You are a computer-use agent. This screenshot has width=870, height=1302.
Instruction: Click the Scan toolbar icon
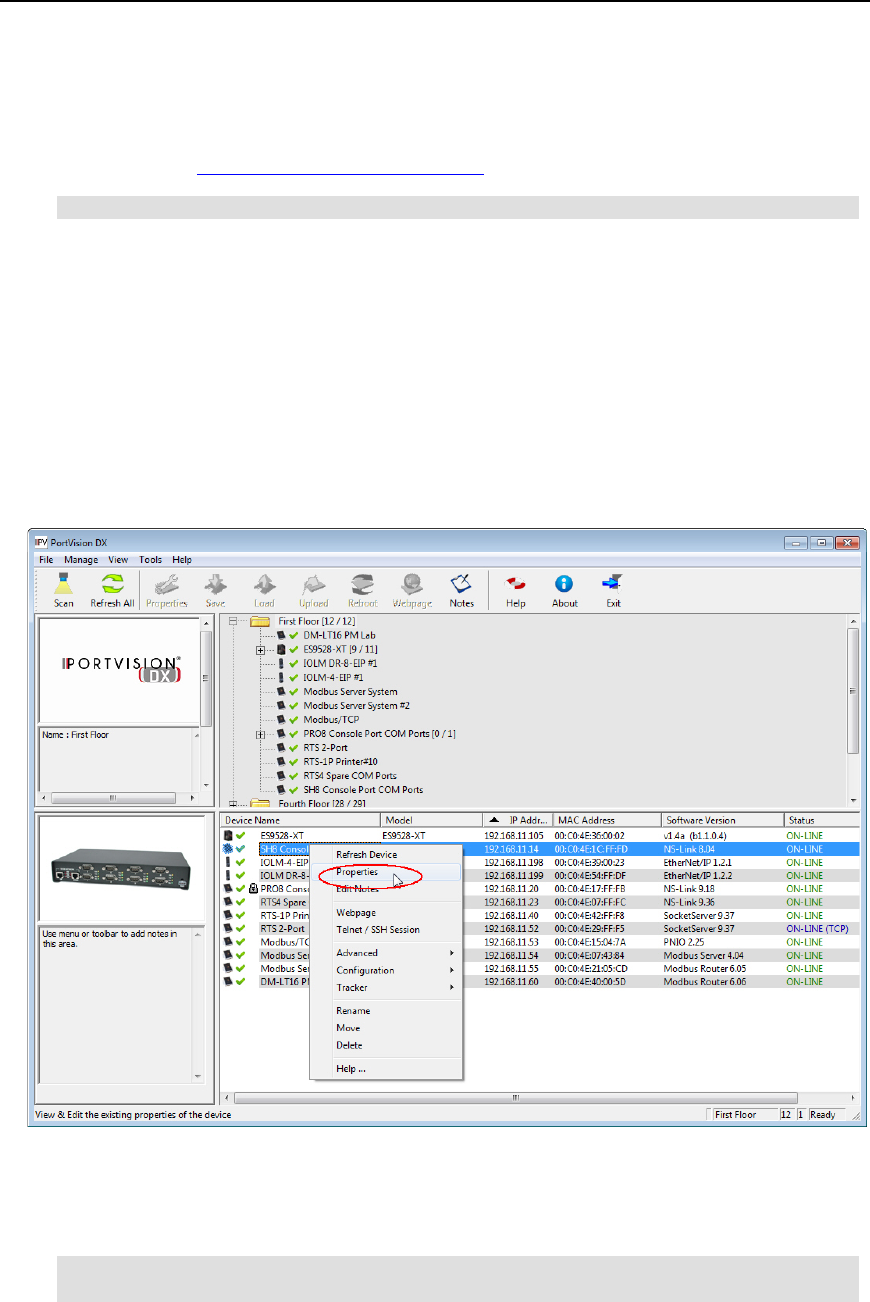click(x=63, y=584)
